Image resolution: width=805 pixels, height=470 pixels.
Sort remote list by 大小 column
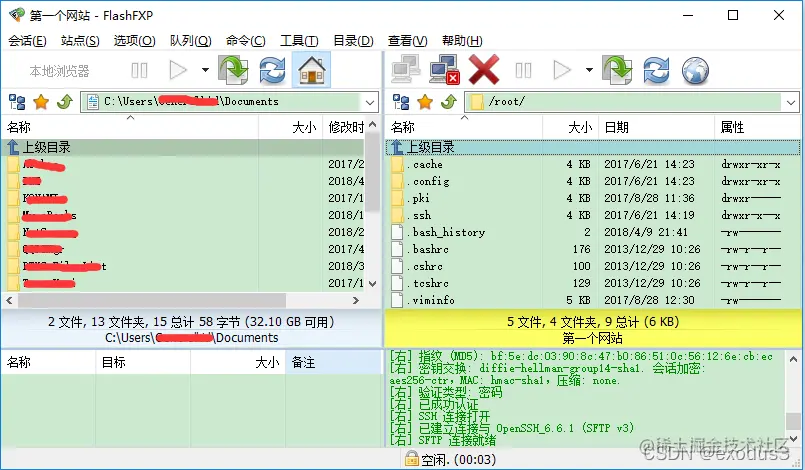tap(570, 127)
